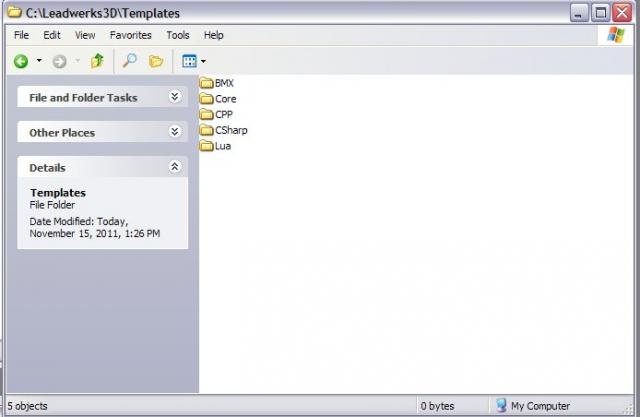Open the Views dropdown arrow
This screenshot has width=640, height=417.
203,61
